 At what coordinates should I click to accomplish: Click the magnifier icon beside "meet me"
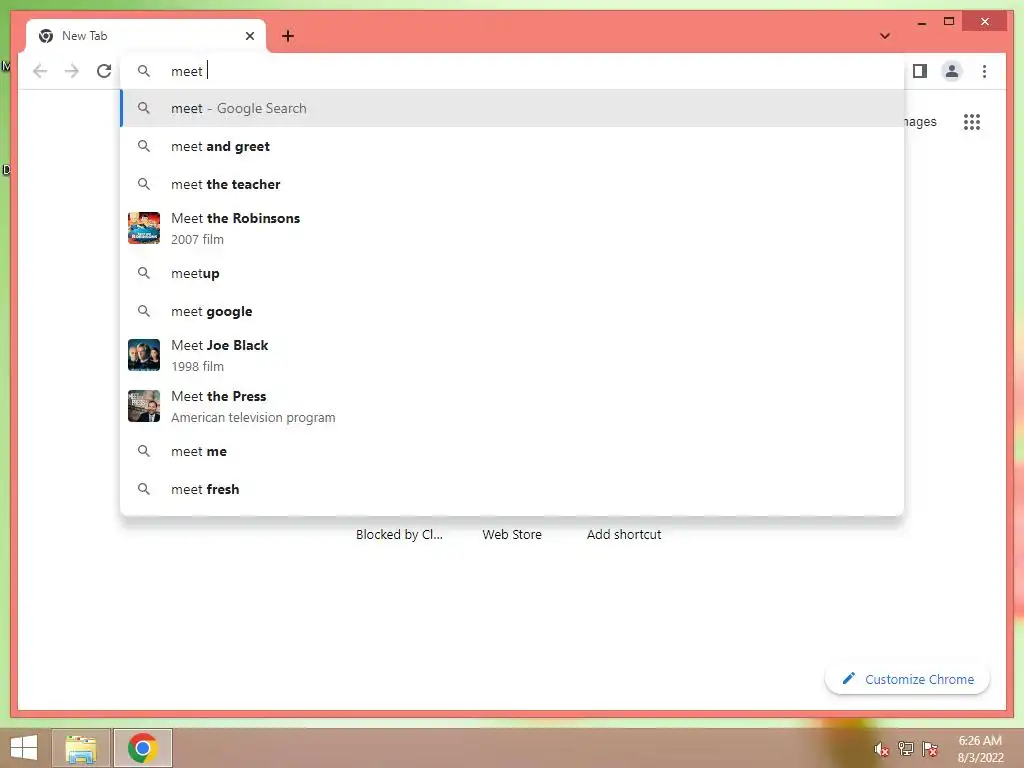click(144, 451)
